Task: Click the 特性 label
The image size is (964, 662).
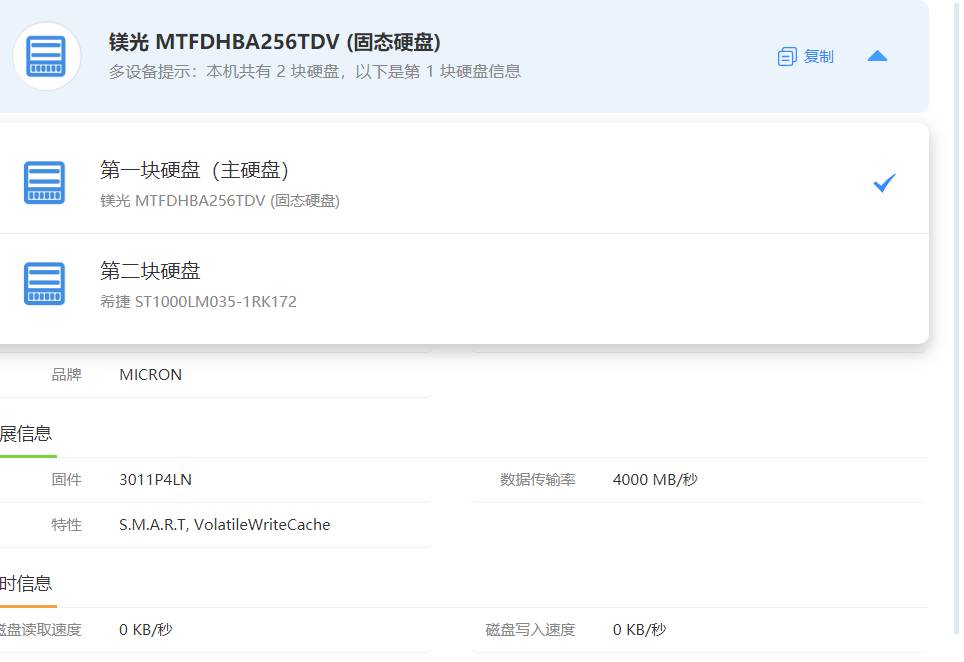Action: pyautogui.click(x=66, y=525)
